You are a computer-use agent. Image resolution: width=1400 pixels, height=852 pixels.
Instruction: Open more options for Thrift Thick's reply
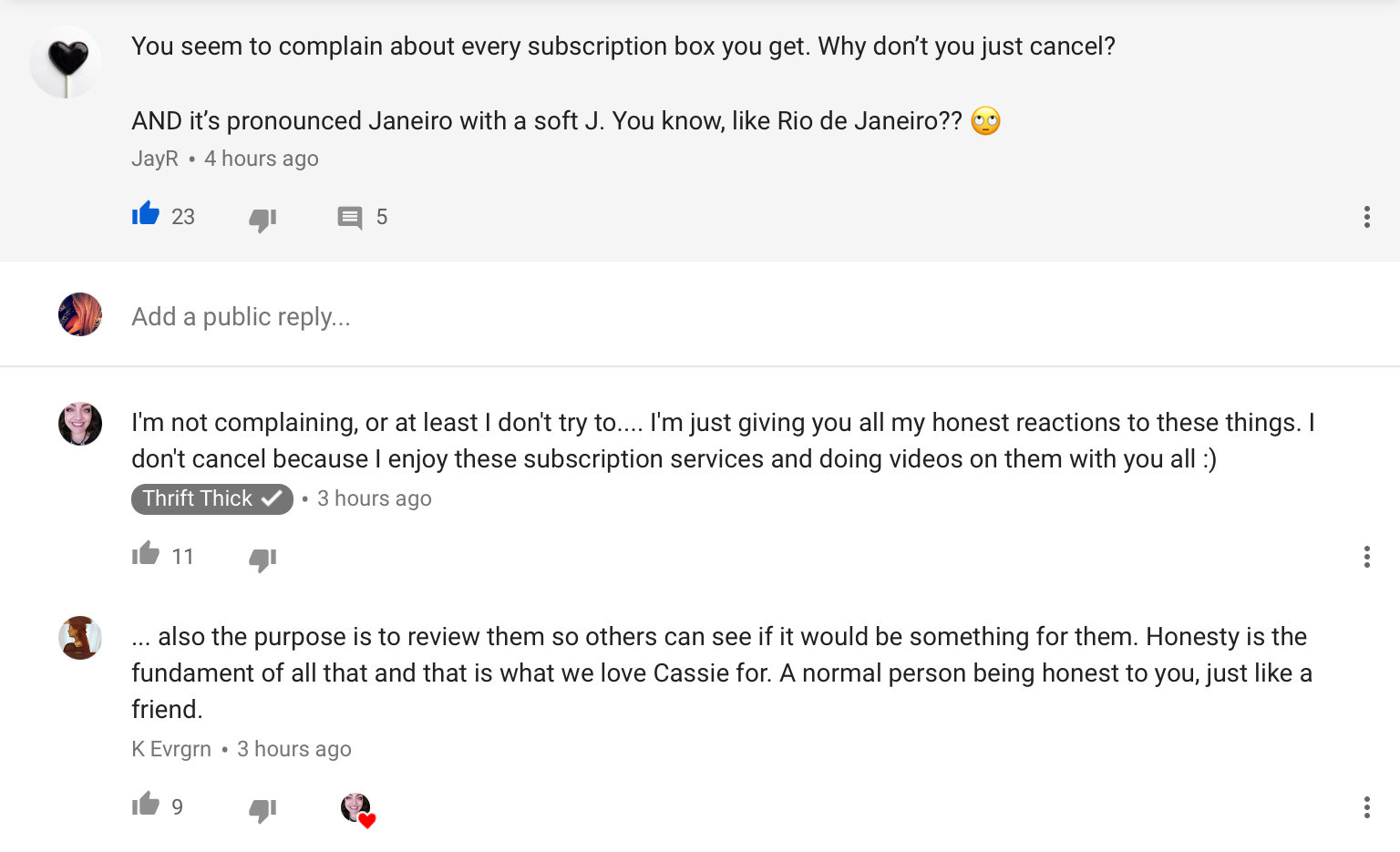(1366, 557)
